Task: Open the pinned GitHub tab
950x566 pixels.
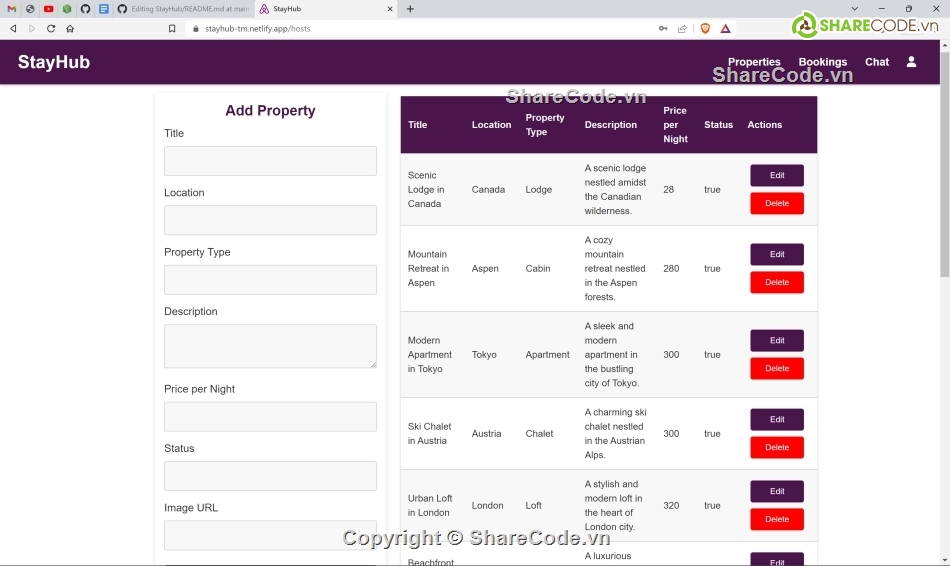Action: tap(85, 9)
